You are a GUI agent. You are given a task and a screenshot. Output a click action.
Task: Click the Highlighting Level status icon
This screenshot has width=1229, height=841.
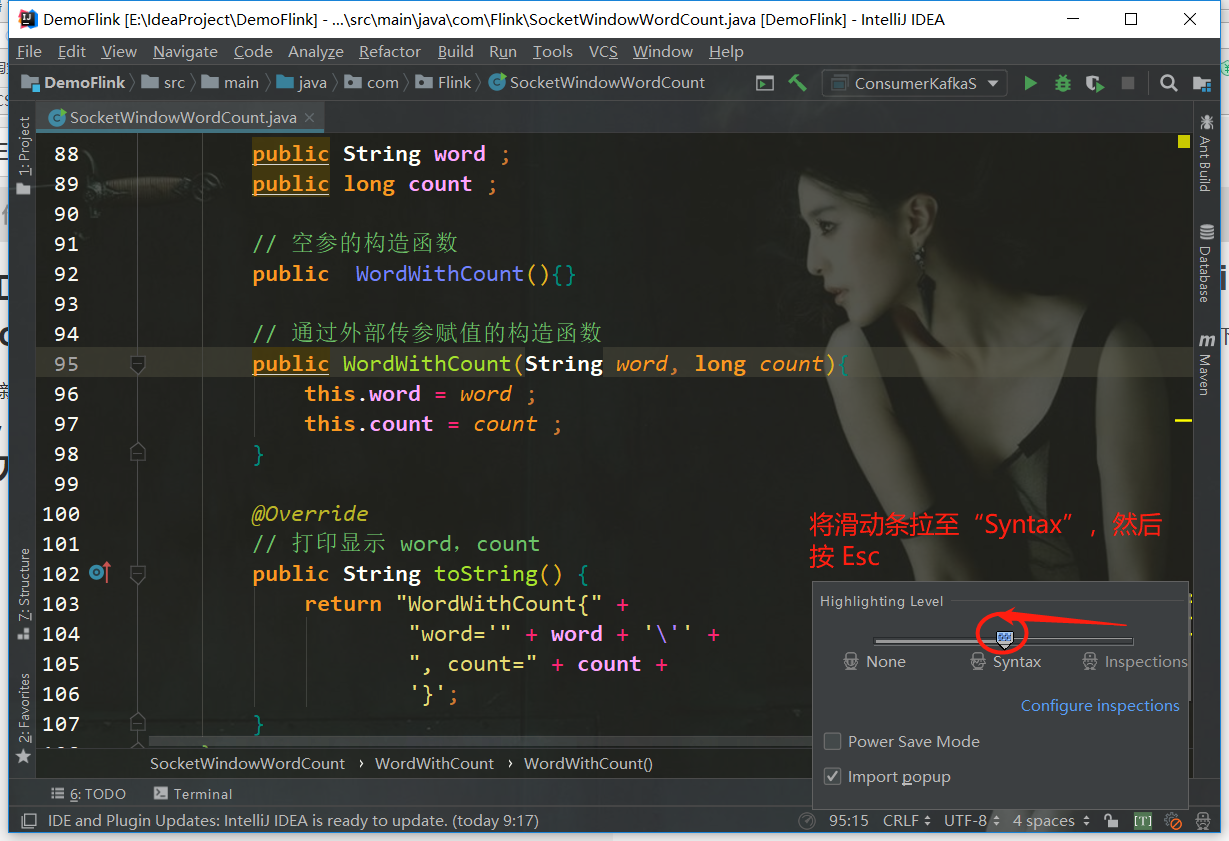tap(1203, 820)
